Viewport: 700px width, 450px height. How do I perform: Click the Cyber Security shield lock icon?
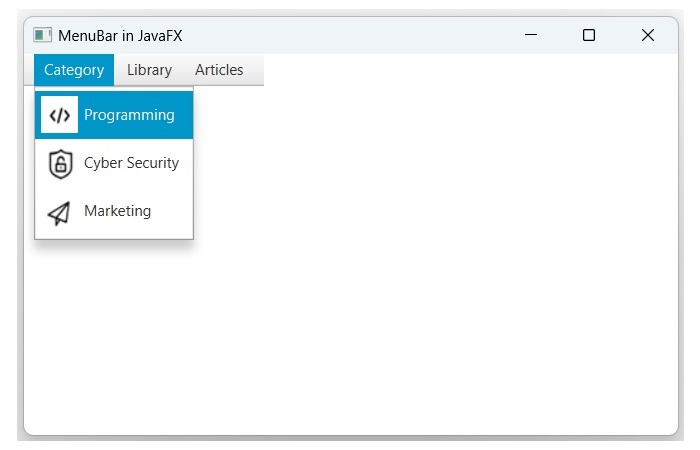pos(60,164)
